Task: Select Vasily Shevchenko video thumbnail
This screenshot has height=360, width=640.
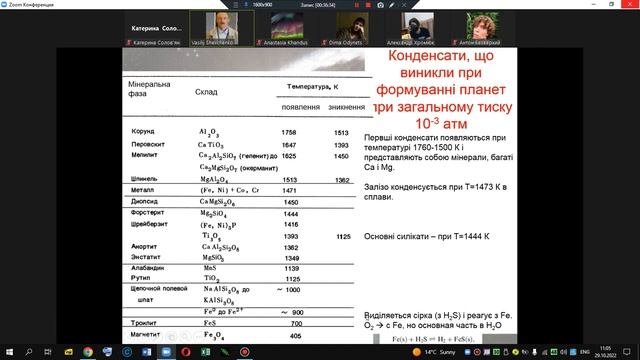Action: 222,29
